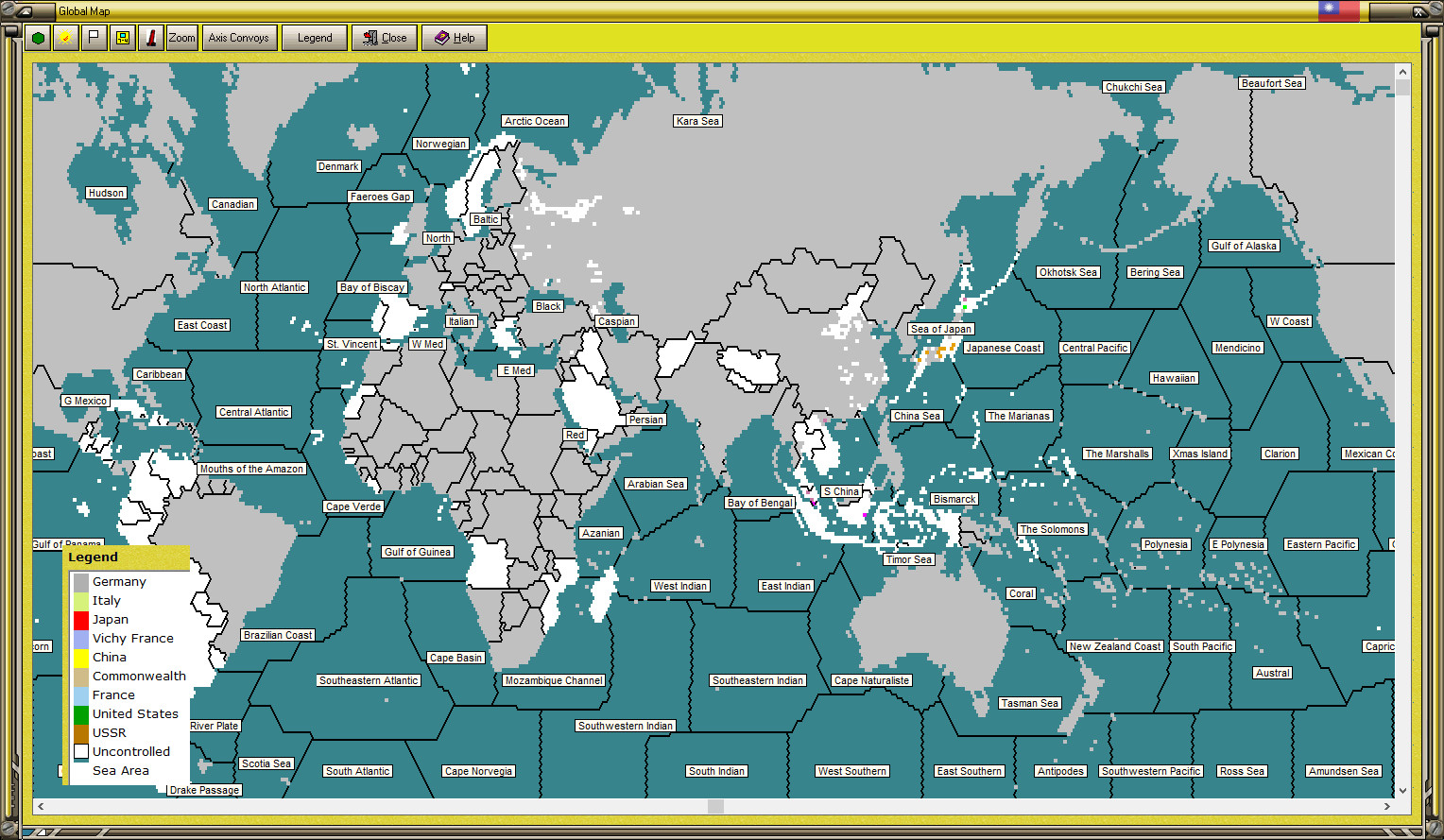Click the red marker toolbar icon
This screenshot has width=1444, height=840.
[x=151, y=38]
